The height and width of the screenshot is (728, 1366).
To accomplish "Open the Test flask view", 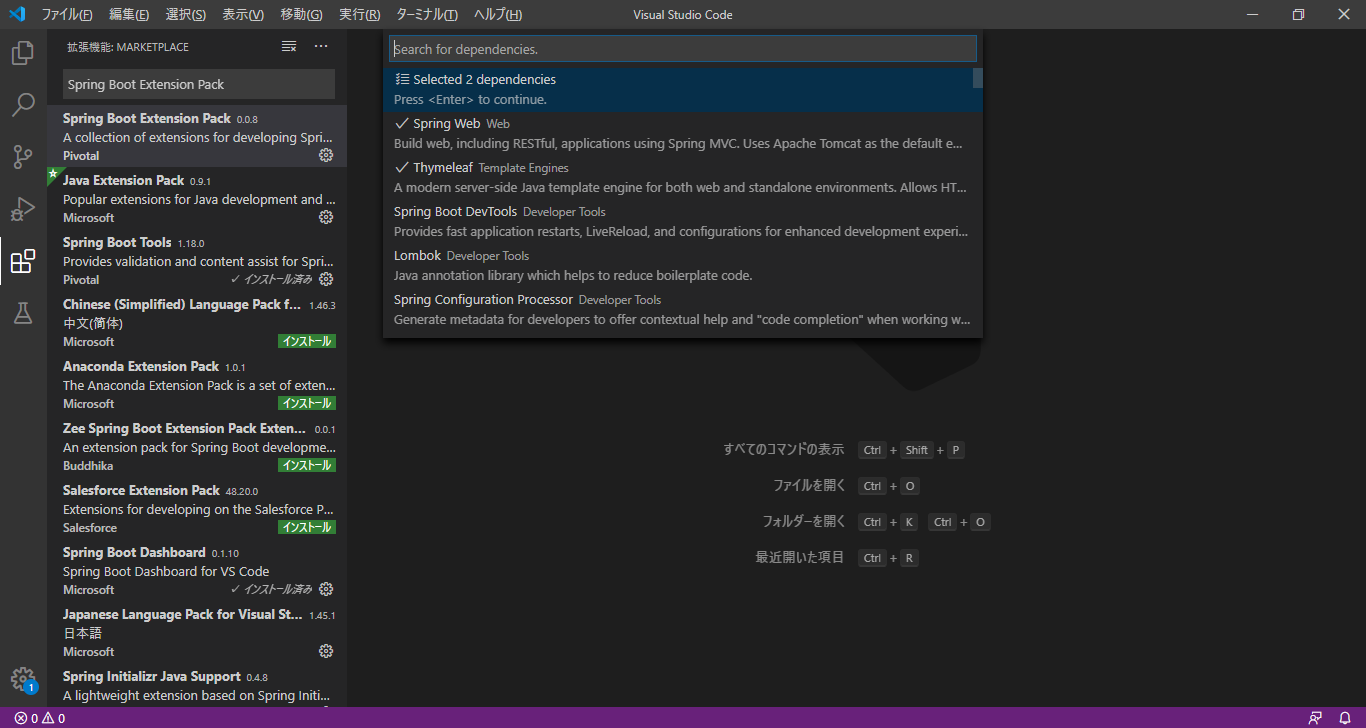I will click(23, 313).
